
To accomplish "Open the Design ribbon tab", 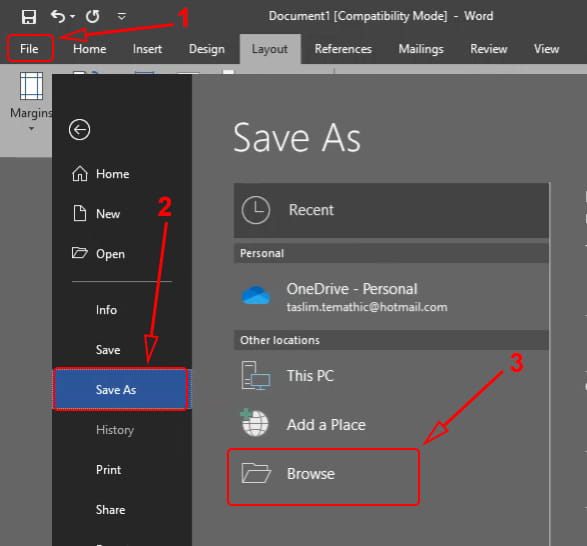I will click(207, 49).
